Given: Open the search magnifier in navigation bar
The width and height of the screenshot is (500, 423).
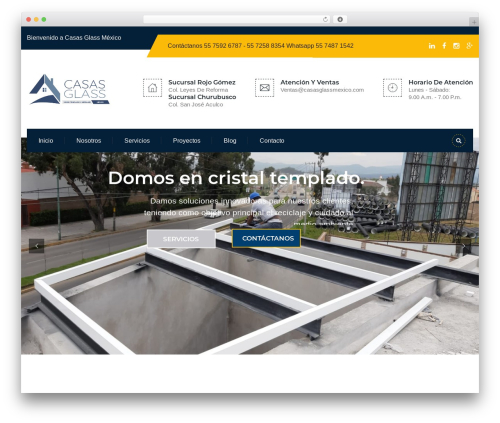Looking at the screenshot, I should [x=458, y=141].
